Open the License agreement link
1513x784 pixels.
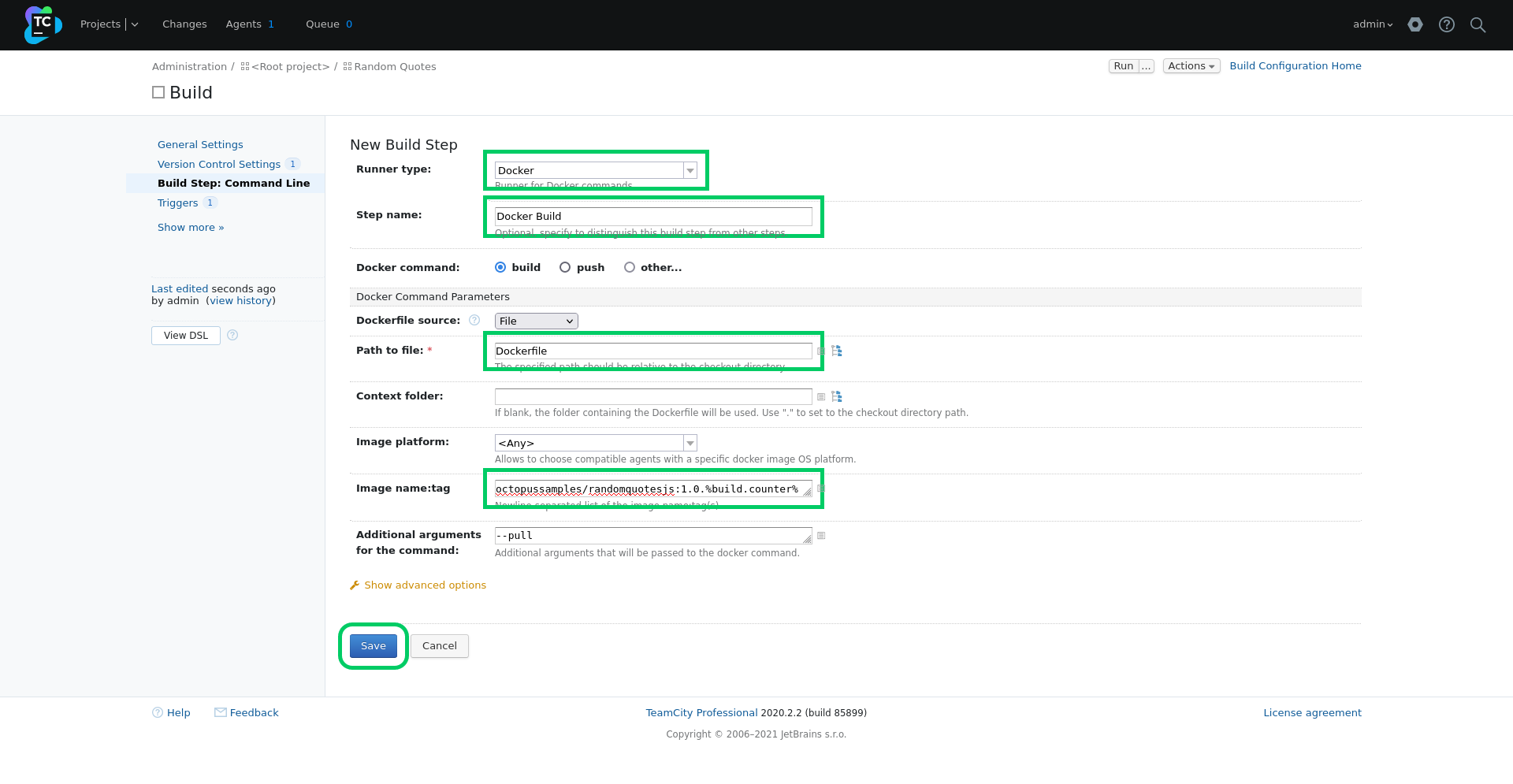1312,712
